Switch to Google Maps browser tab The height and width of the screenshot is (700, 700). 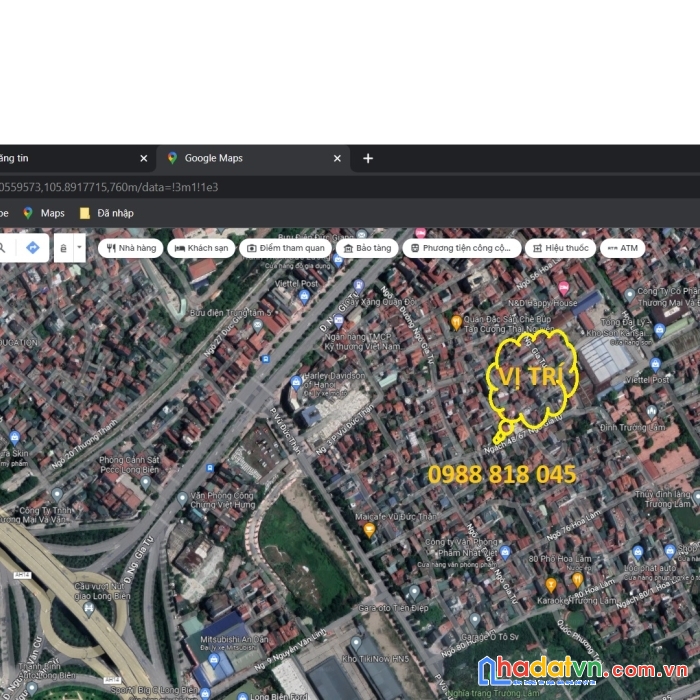pos(253,158)
